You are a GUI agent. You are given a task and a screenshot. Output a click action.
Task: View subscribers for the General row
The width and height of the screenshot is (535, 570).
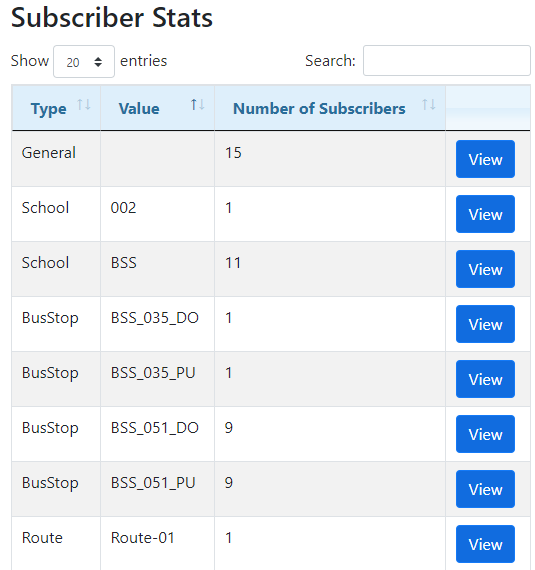[x=485, y=159]
